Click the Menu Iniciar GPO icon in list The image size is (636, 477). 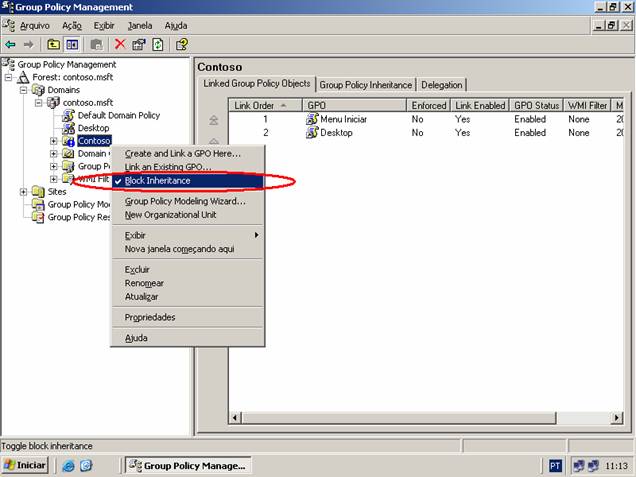(x=312, y=119)
